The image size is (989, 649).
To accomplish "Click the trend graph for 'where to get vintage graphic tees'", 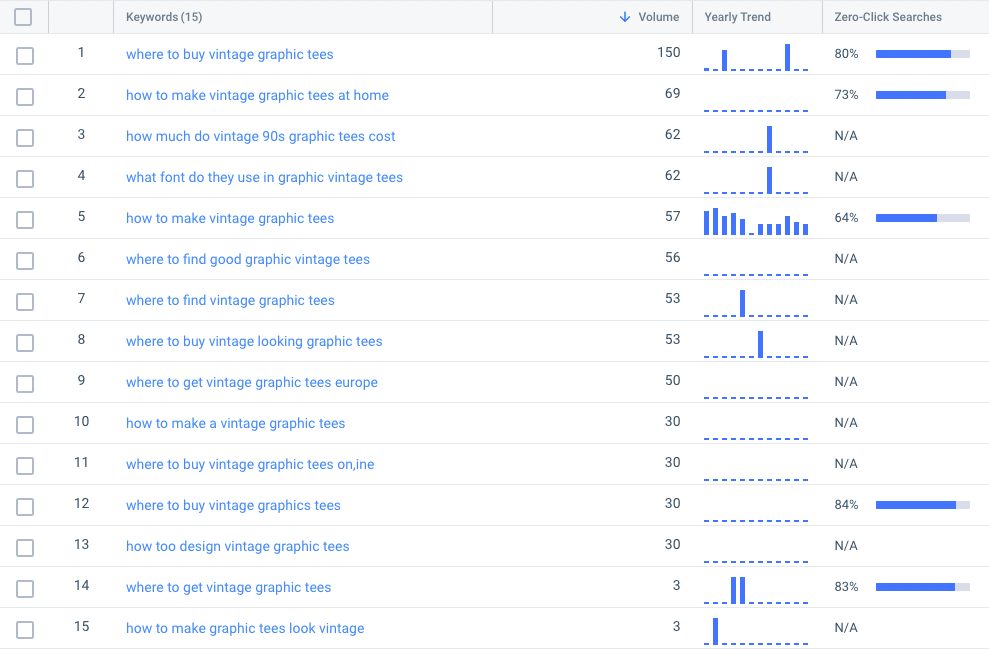I will pyautogui.click(x=757, y=587).
